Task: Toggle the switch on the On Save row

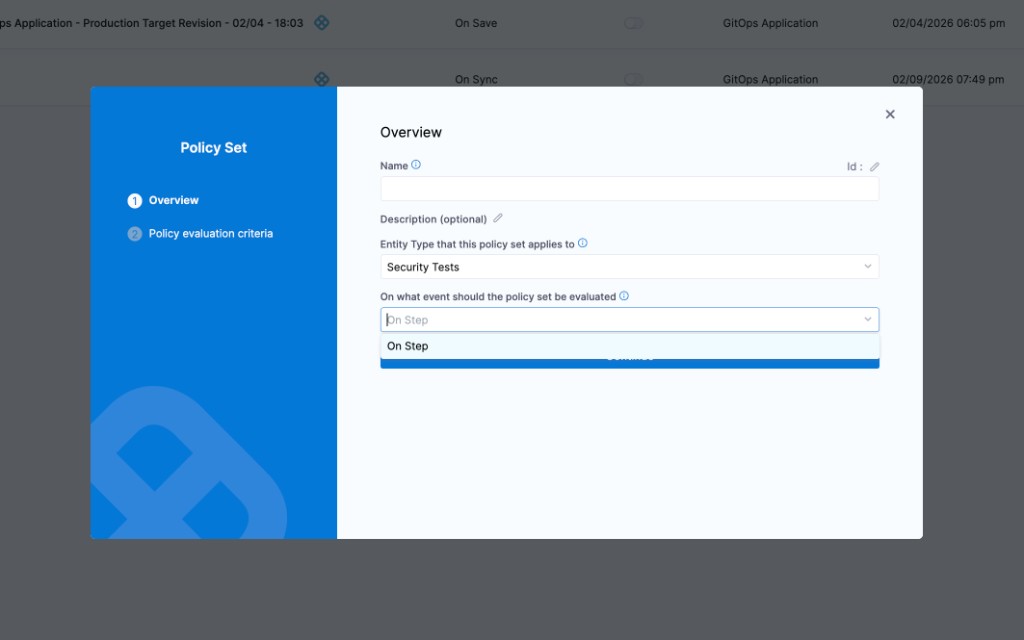Action: 633,22
